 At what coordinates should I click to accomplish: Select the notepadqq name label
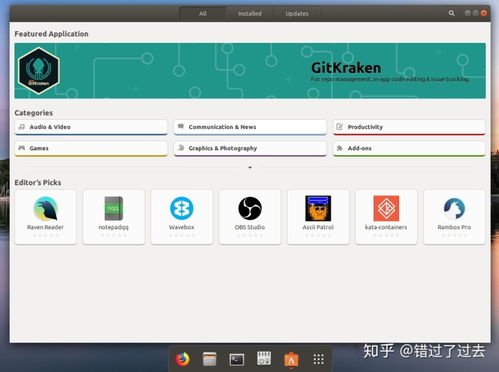point(114,227)
